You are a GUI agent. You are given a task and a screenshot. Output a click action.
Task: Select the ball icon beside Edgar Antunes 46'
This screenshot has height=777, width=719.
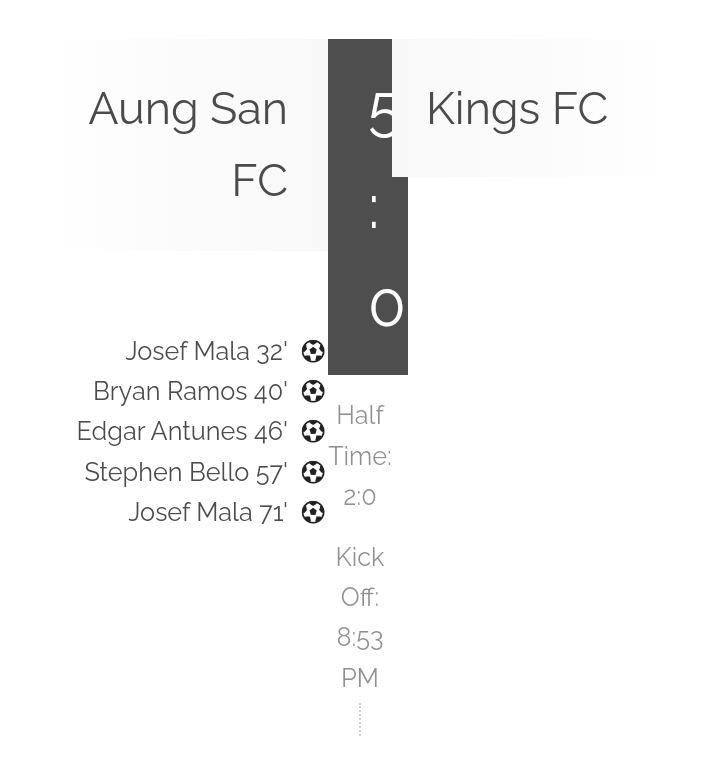pos(313,431)
